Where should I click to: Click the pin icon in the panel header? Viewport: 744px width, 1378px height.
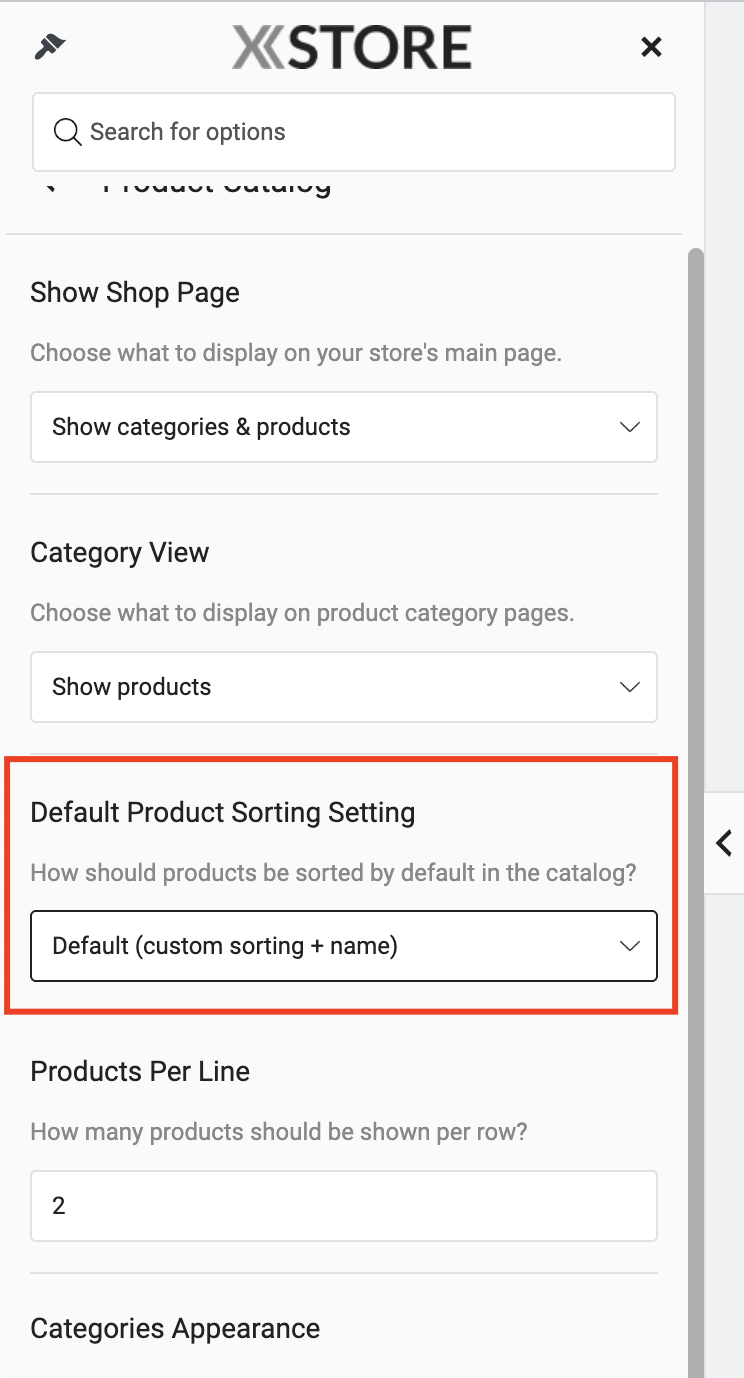coord(49,46)
